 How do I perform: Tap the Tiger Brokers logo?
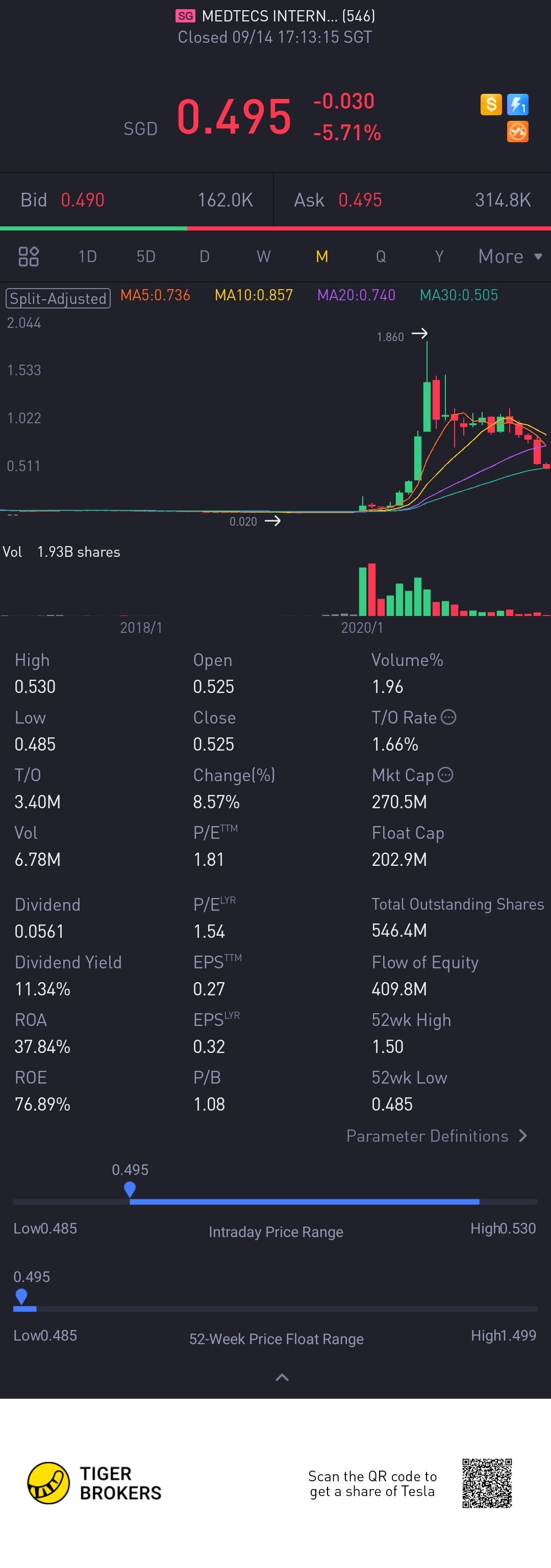click(x=94, y=1483)
